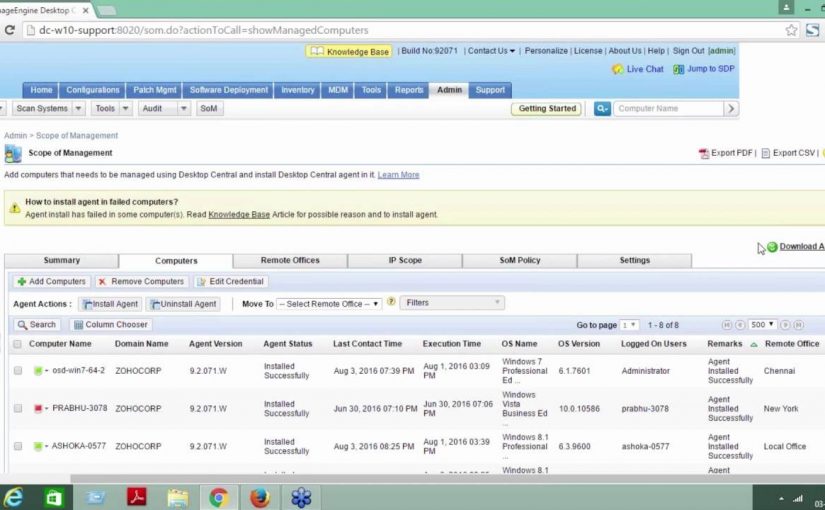Open the Learn More link
Screen dimensions: 825x510
pyautogui.click(x=398, y=175)
